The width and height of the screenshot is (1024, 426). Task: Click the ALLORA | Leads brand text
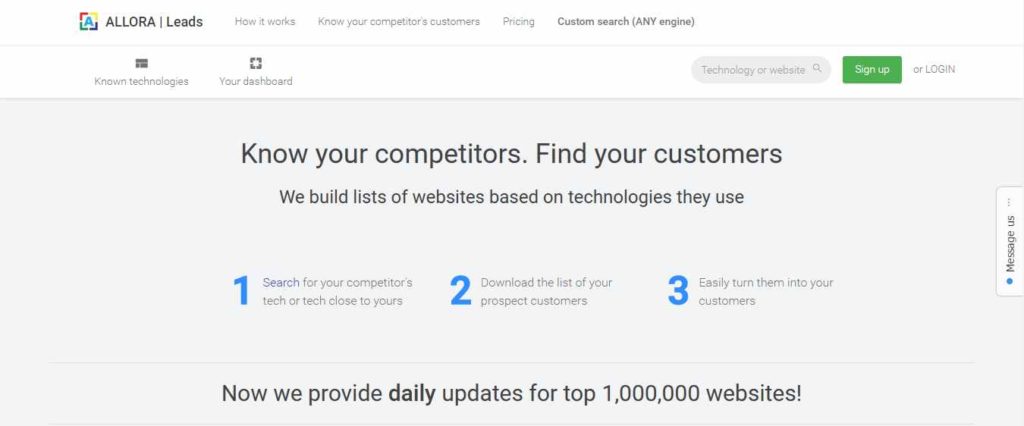[x=154, y=22]
